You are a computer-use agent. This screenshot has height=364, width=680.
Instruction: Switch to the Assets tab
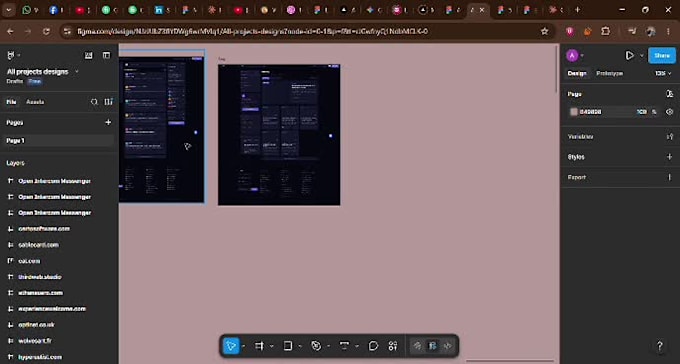(x=35, y=102)
